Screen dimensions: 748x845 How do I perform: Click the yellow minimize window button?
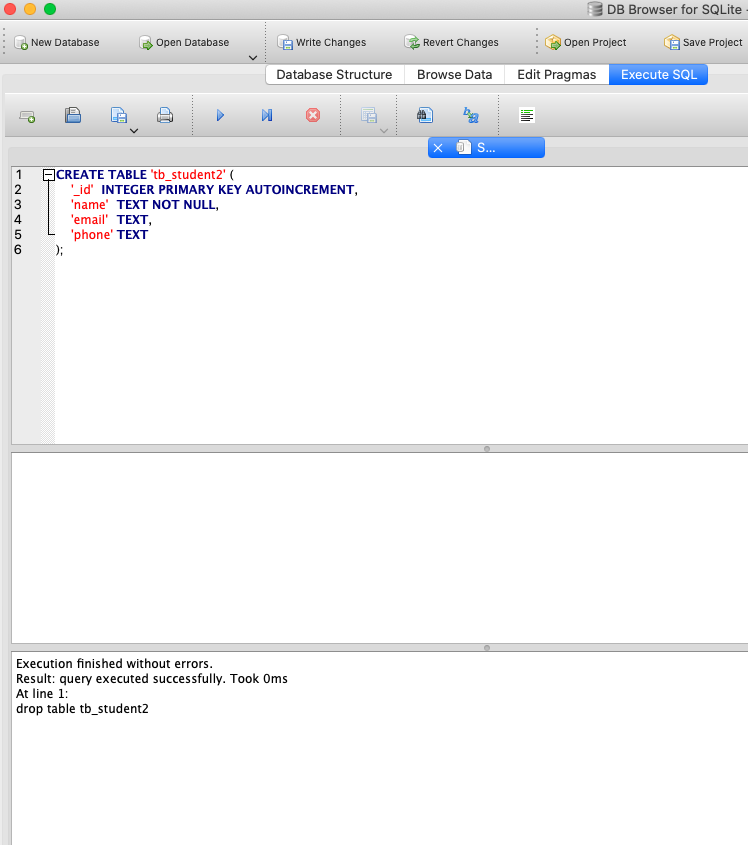pos(30,9)
